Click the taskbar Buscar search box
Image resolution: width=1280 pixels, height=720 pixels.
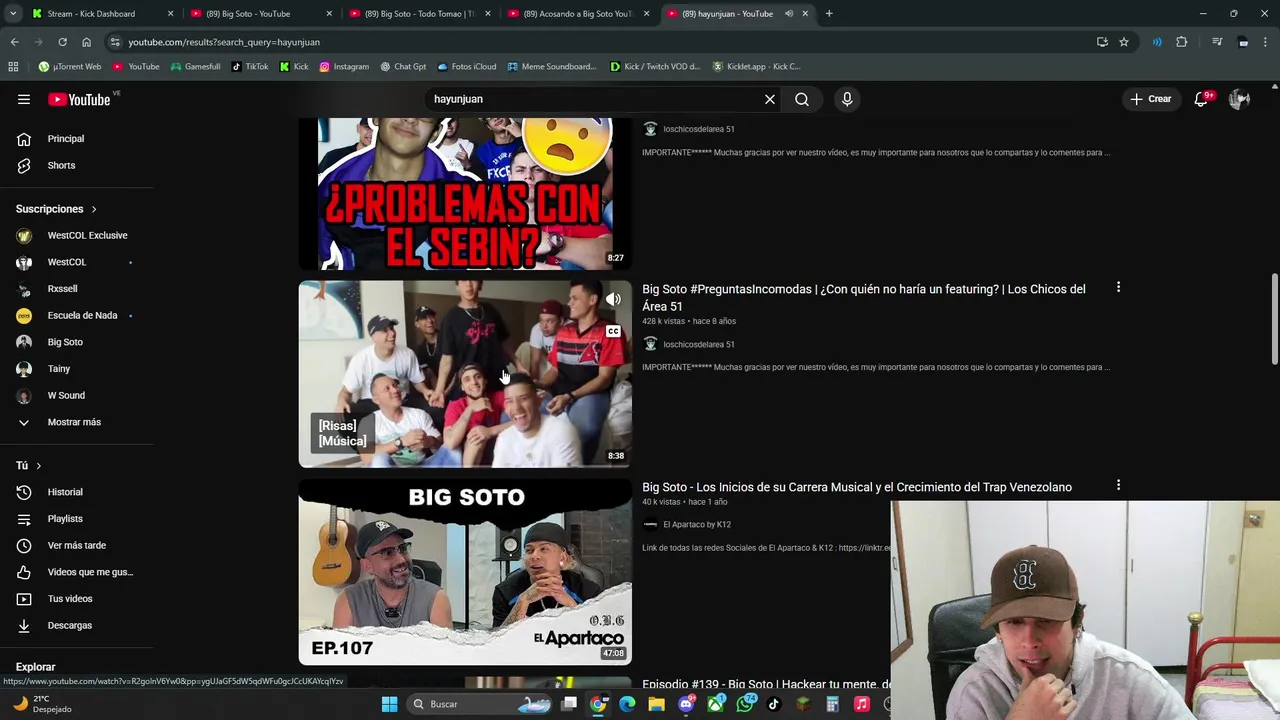click(480, 704)
